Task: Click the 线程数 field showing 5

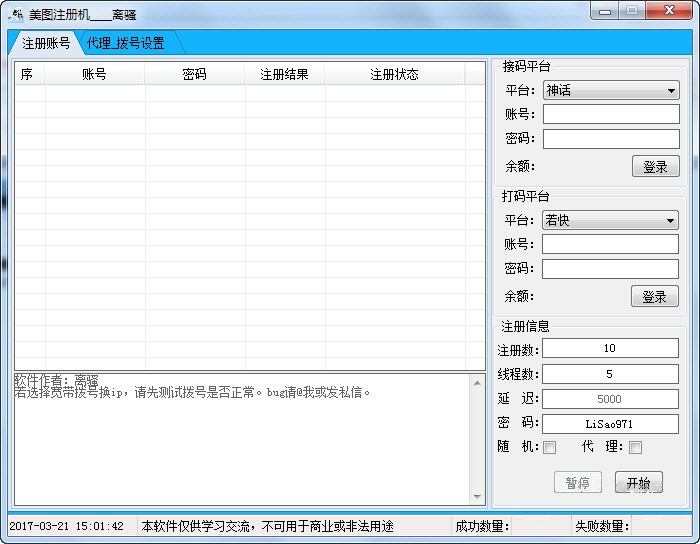Action: 610,374
